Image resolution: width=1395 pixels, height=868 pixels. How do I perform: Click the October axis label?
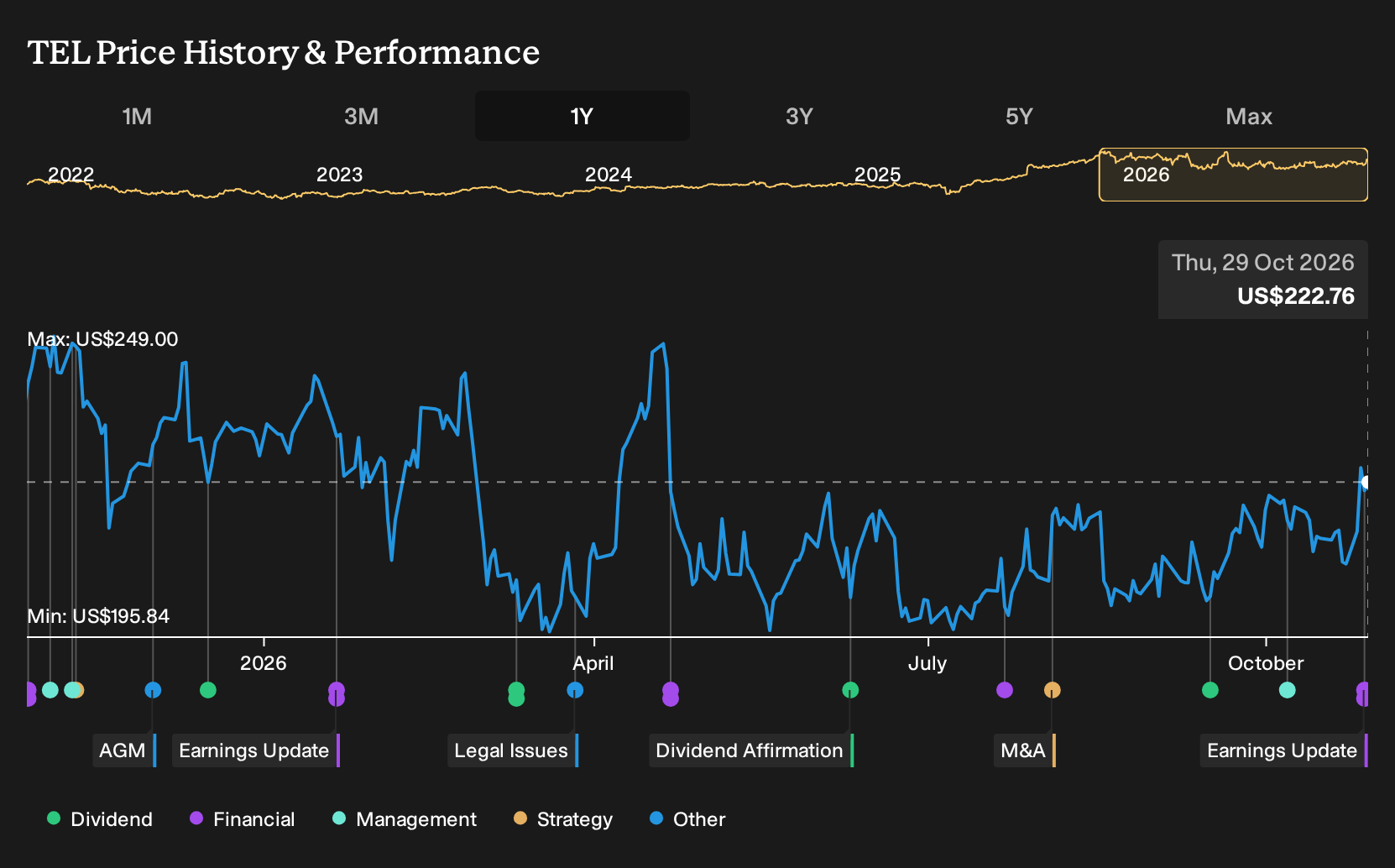point(1266,663)
